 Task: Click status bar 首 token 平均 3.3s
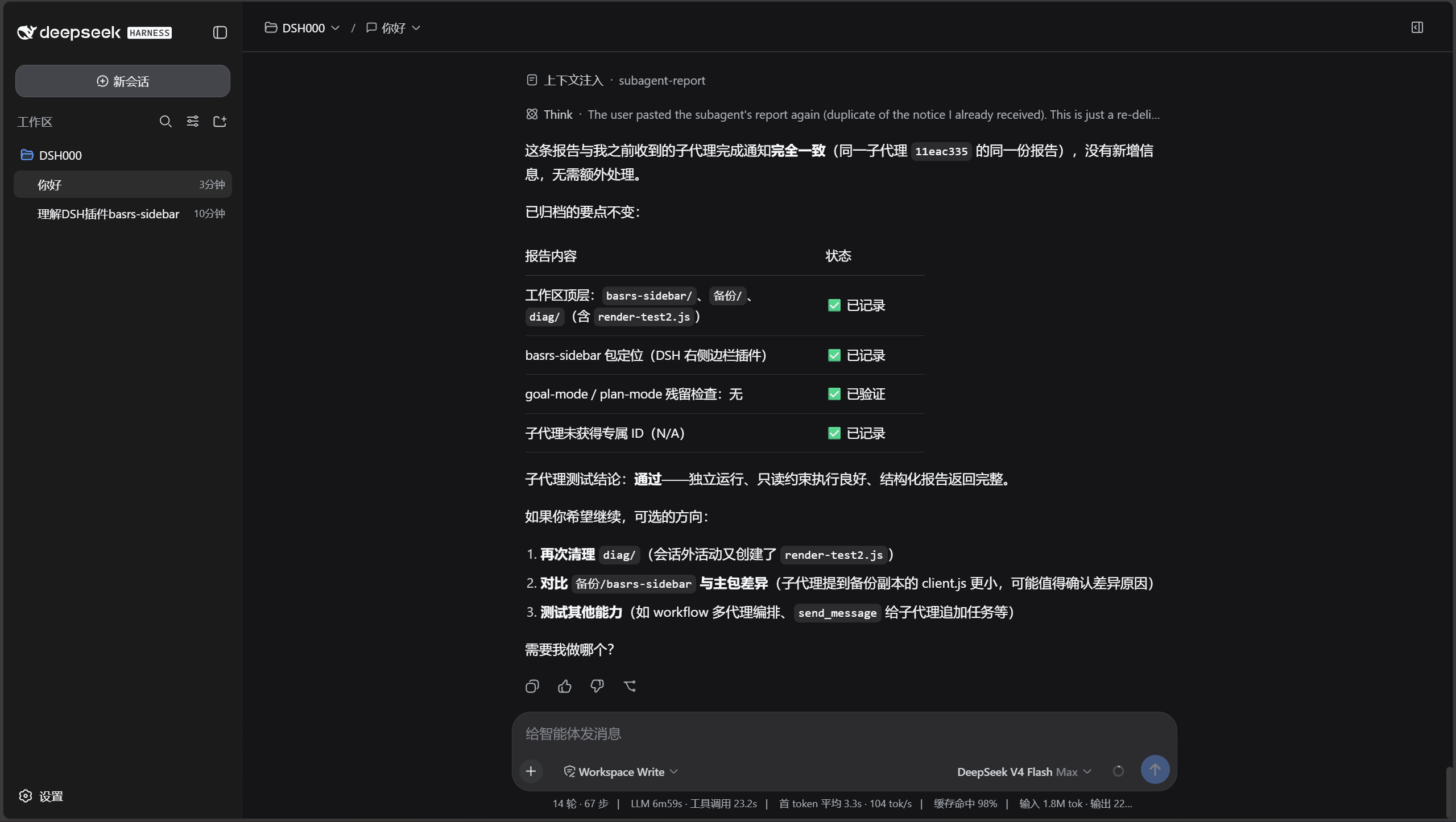[x=820, y=803]
